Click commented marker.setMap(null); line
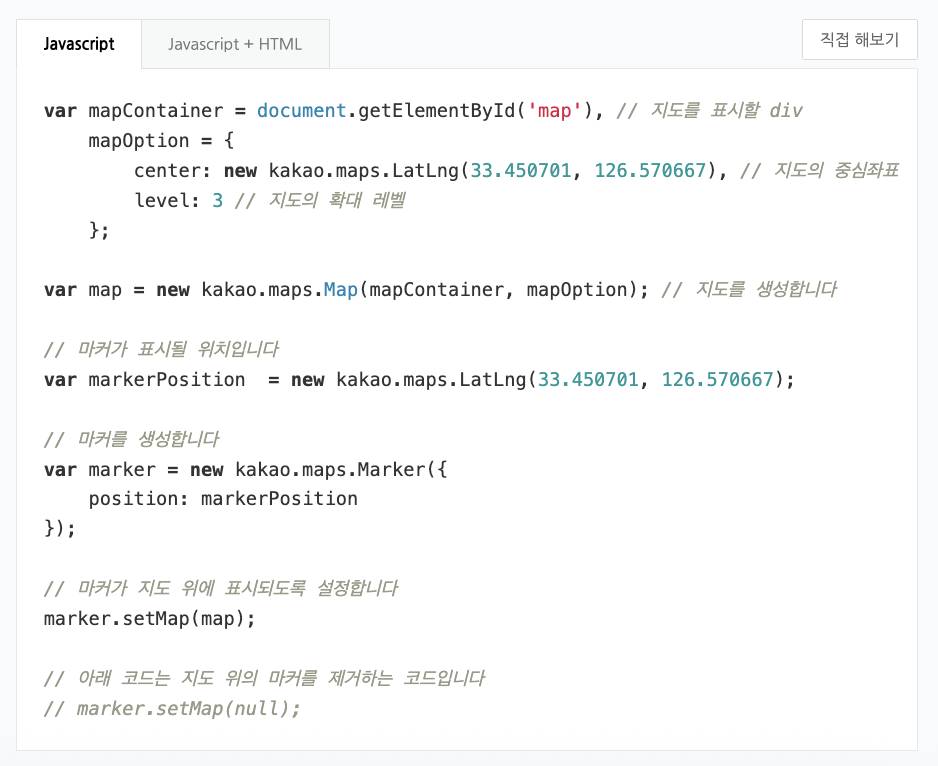 (172, 709)
